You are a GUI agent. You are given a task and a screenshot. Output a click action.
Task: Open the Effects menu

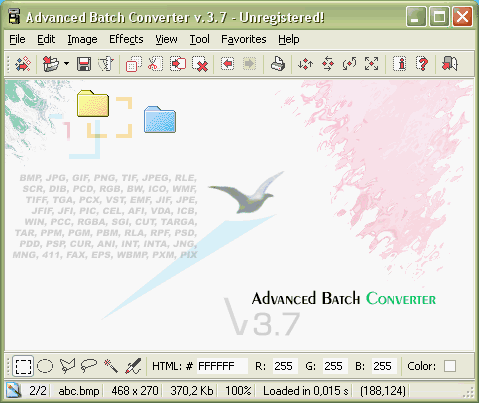126,39
